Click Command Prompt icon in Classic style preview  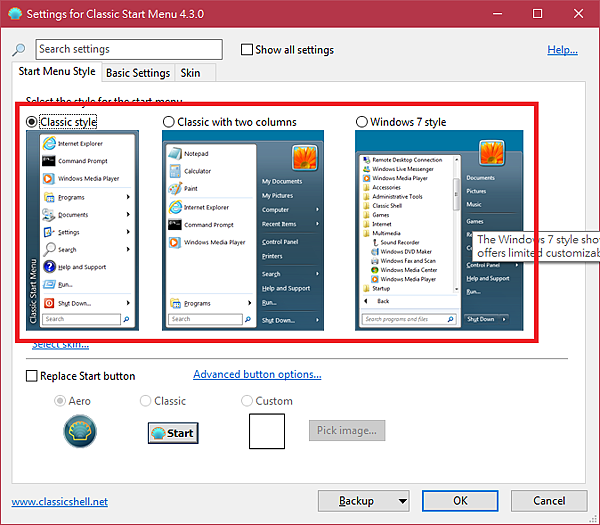(x=49, y=161)
